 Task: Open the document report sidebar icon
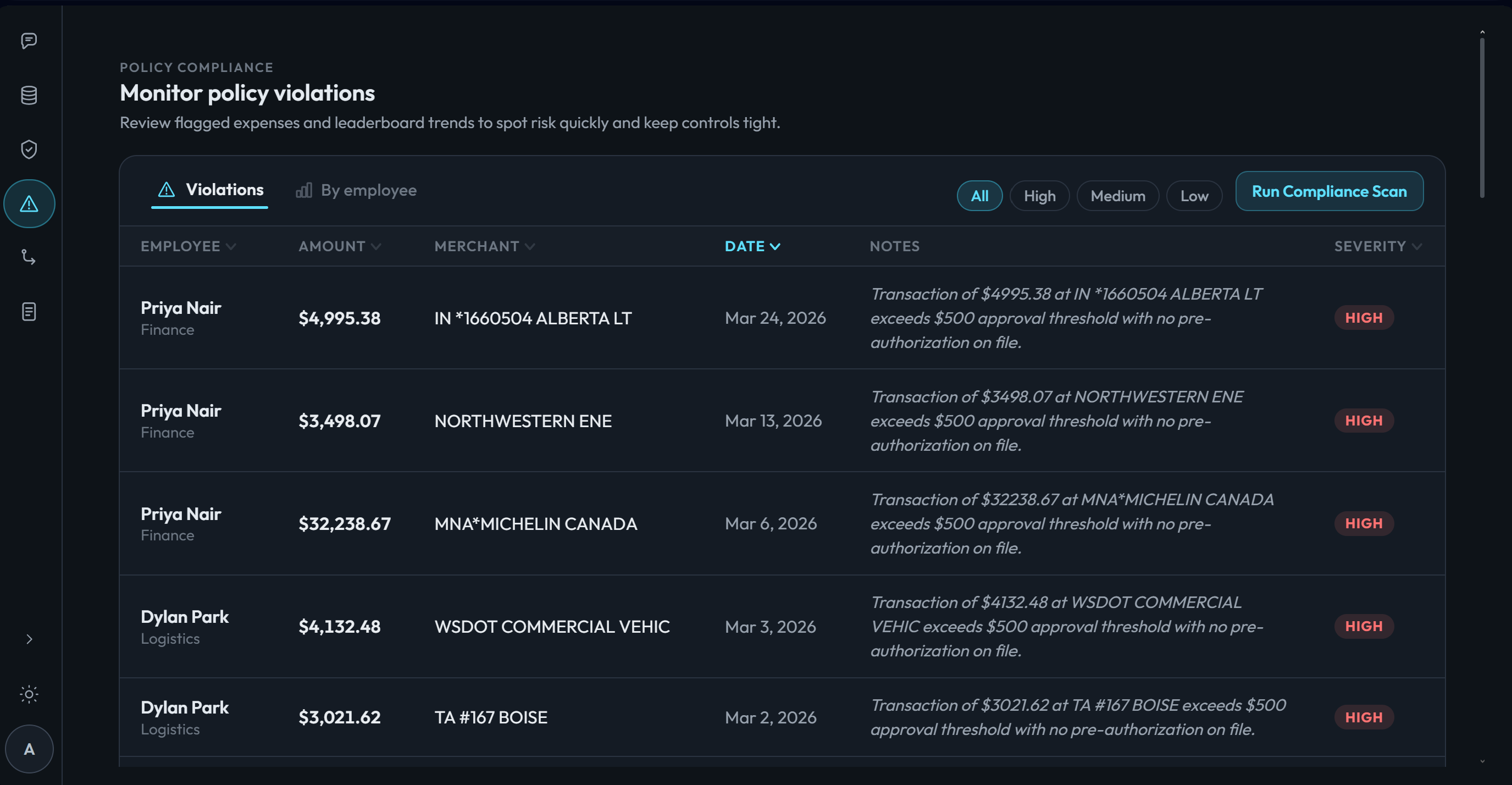click(29, 311)
